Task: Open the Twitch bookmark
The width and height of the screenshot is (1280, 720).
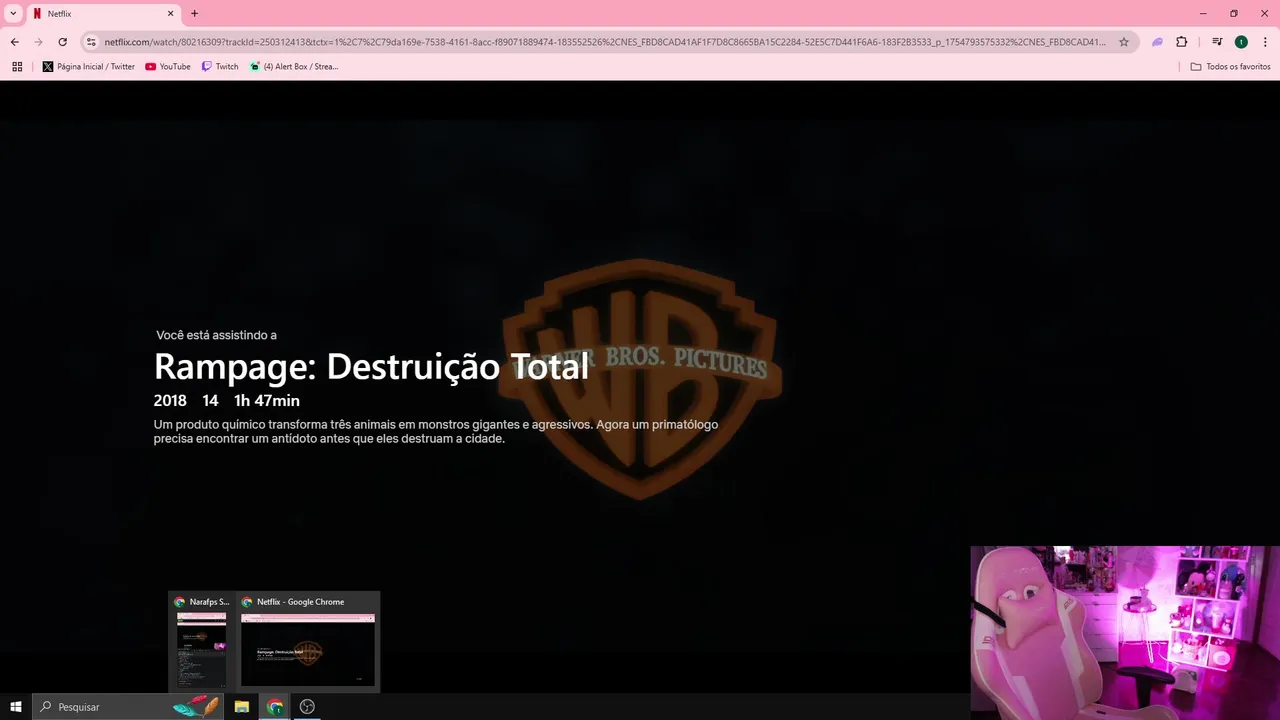Action: (x=220, y=67)
